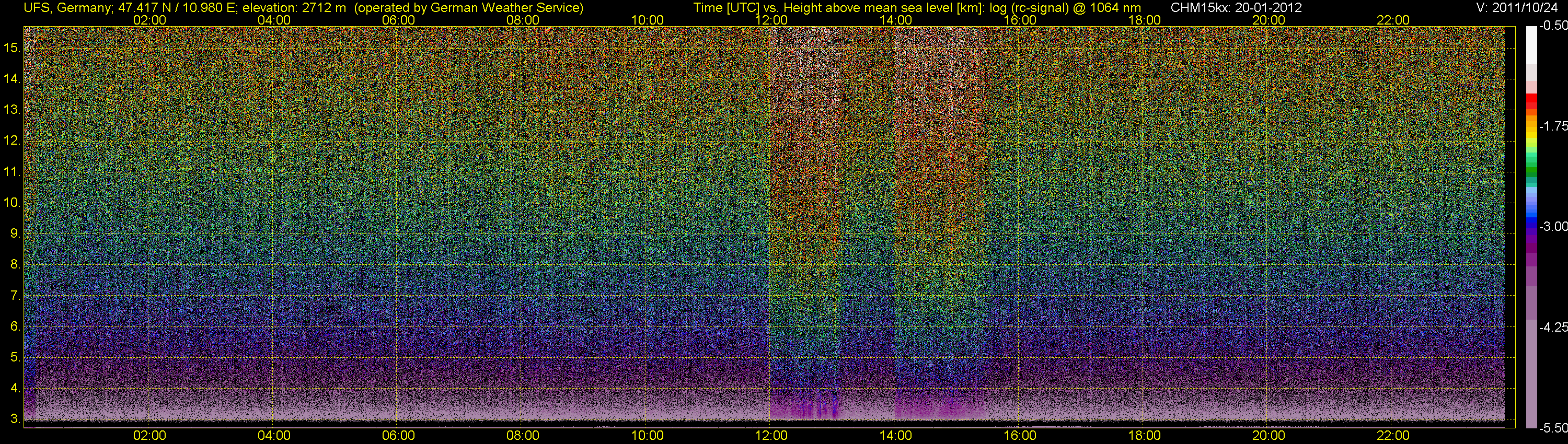
Task: Click the "11." km height label
Action: (12, 171)
